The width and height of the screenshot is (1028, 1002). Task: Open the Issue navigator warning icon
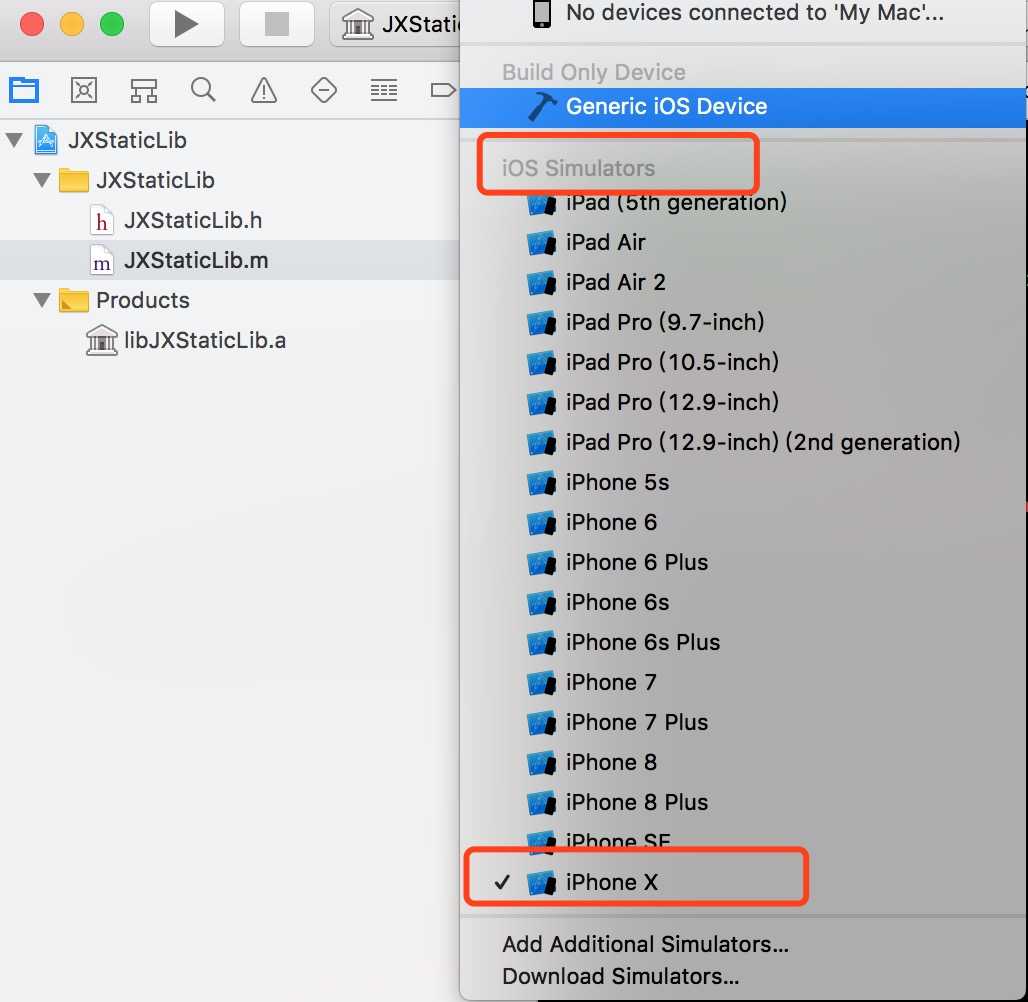pos(264,90)
